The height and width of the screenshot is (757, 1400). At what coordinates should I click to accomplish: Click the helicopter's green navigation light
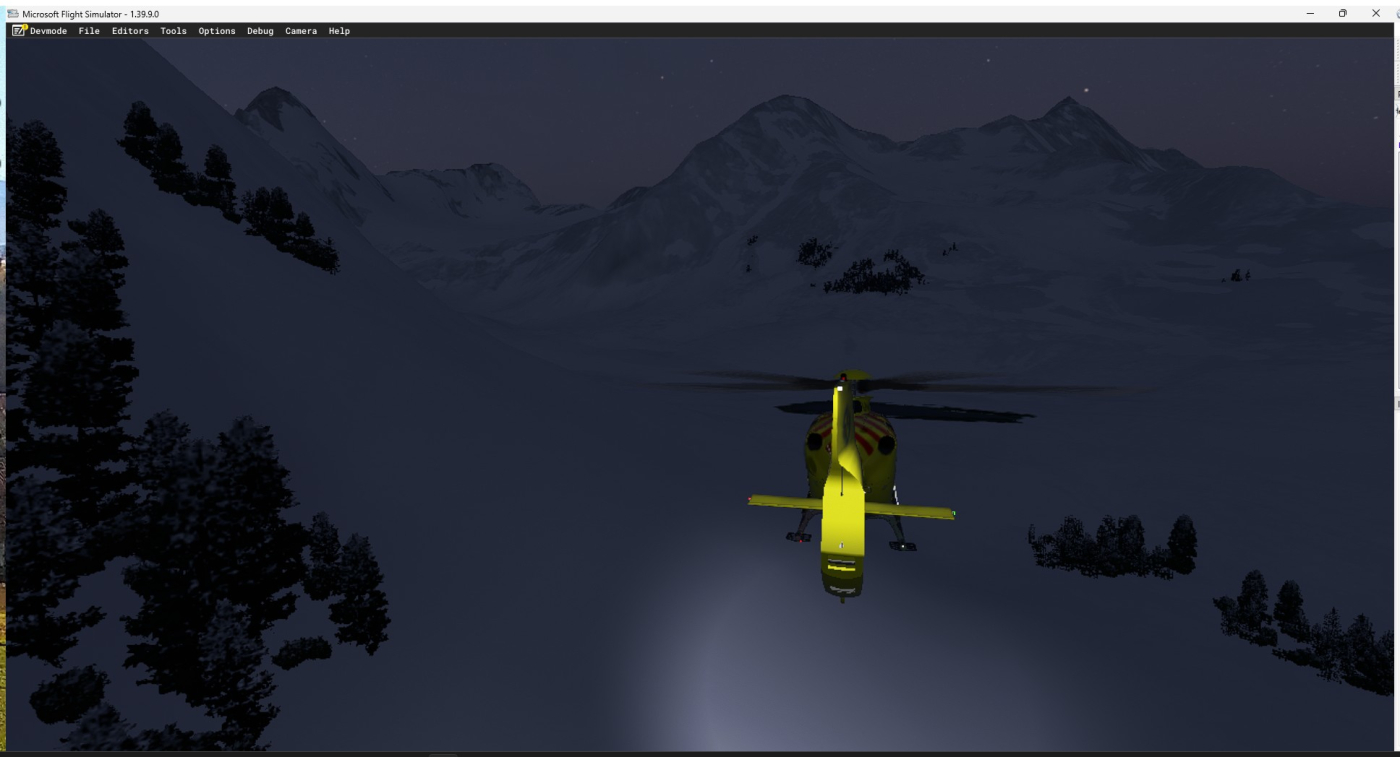[x=953, y=513]
